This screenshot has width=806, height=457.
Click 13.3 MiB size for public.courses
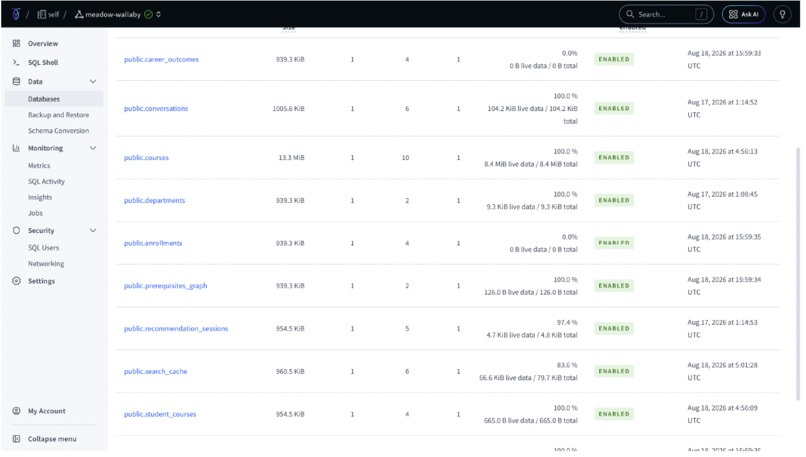[291, 158]
